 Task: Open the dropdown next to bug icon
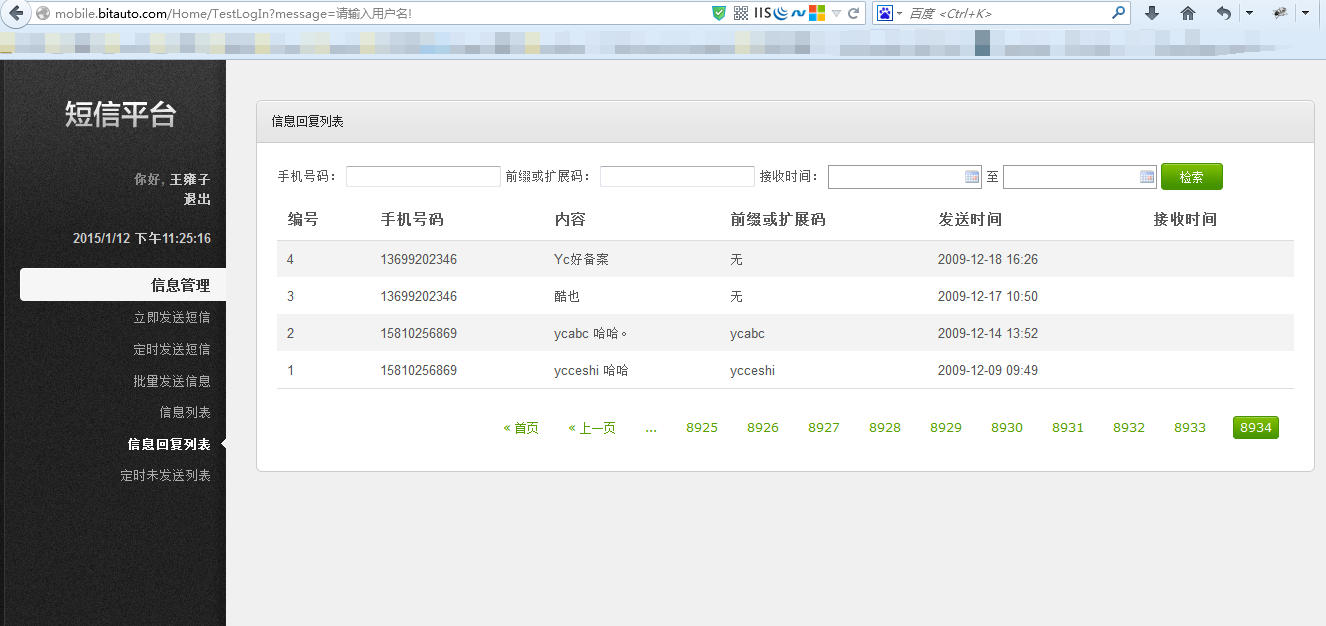click(1305, 13)
